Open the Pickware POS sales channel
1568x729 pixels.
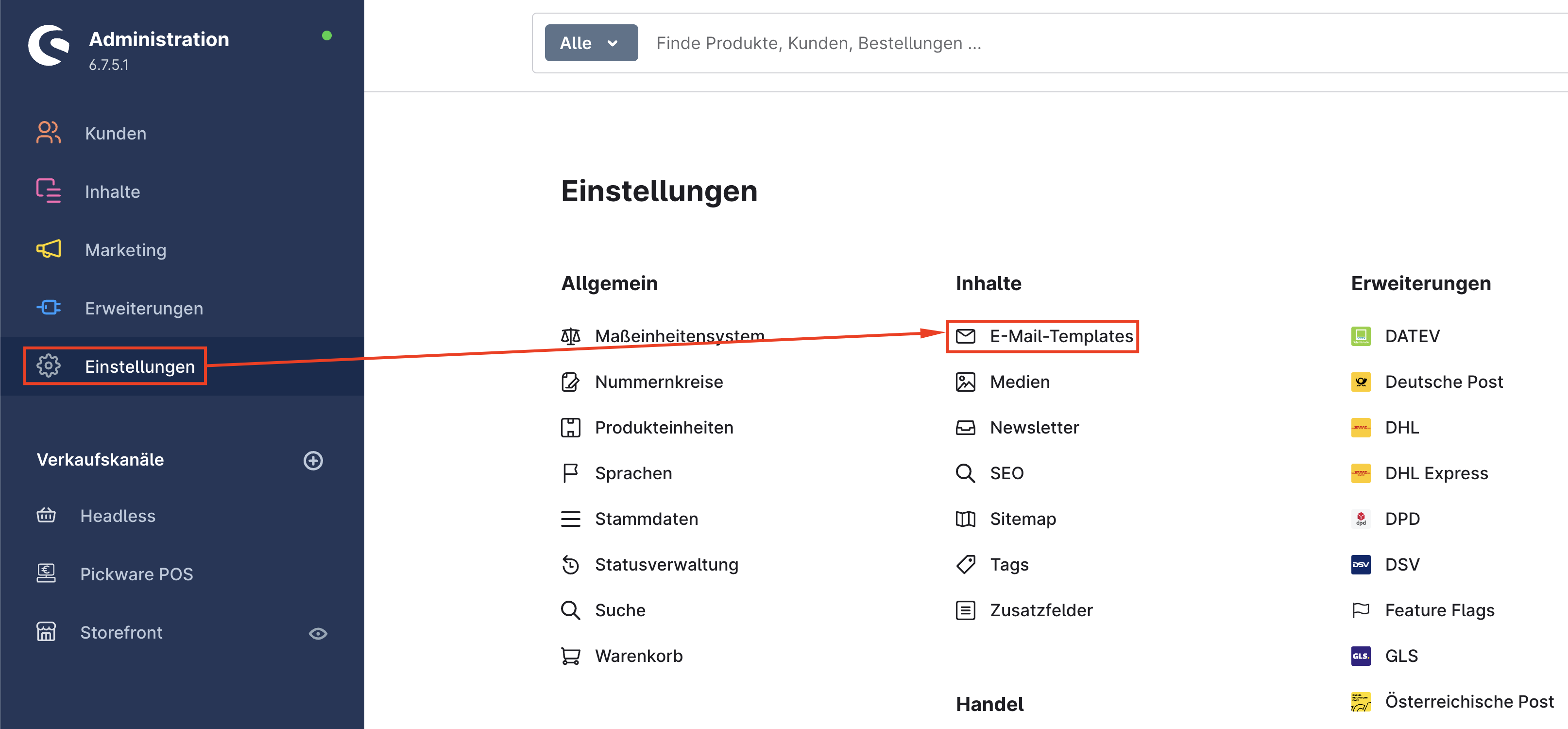tap(136, 573)
